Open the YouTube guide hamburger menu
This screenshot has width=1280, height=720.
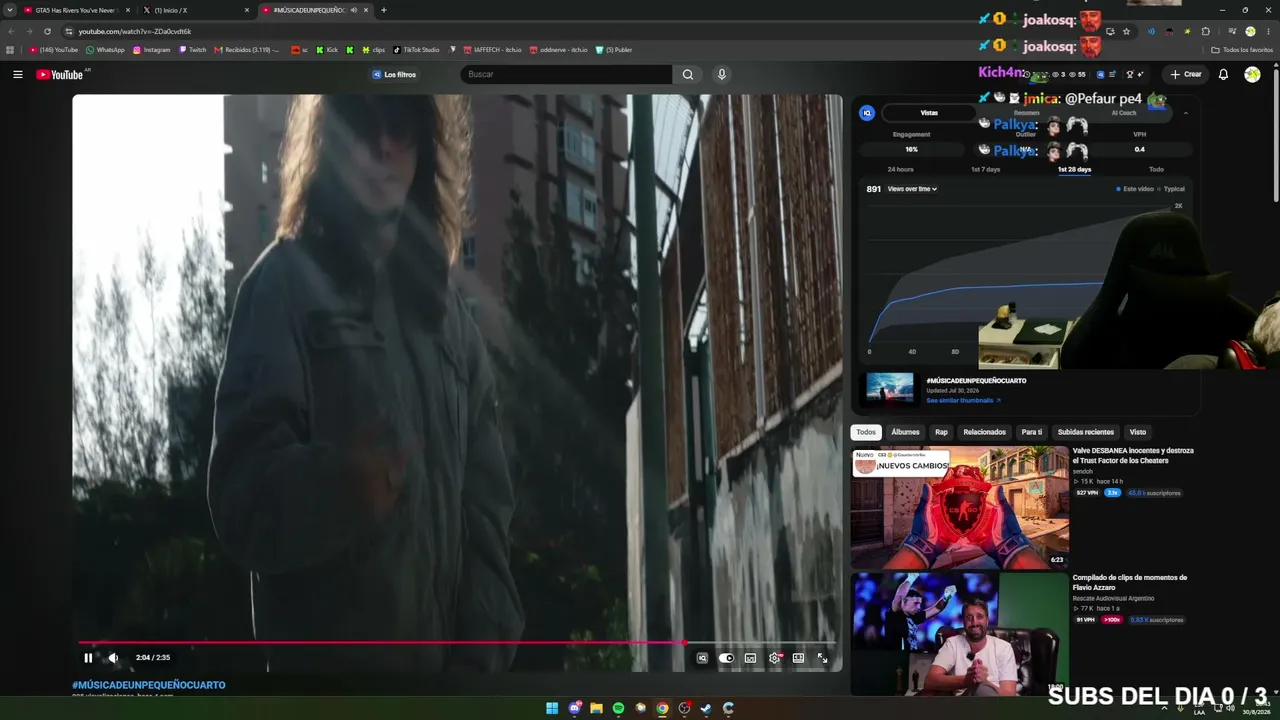tap(17, 74)
